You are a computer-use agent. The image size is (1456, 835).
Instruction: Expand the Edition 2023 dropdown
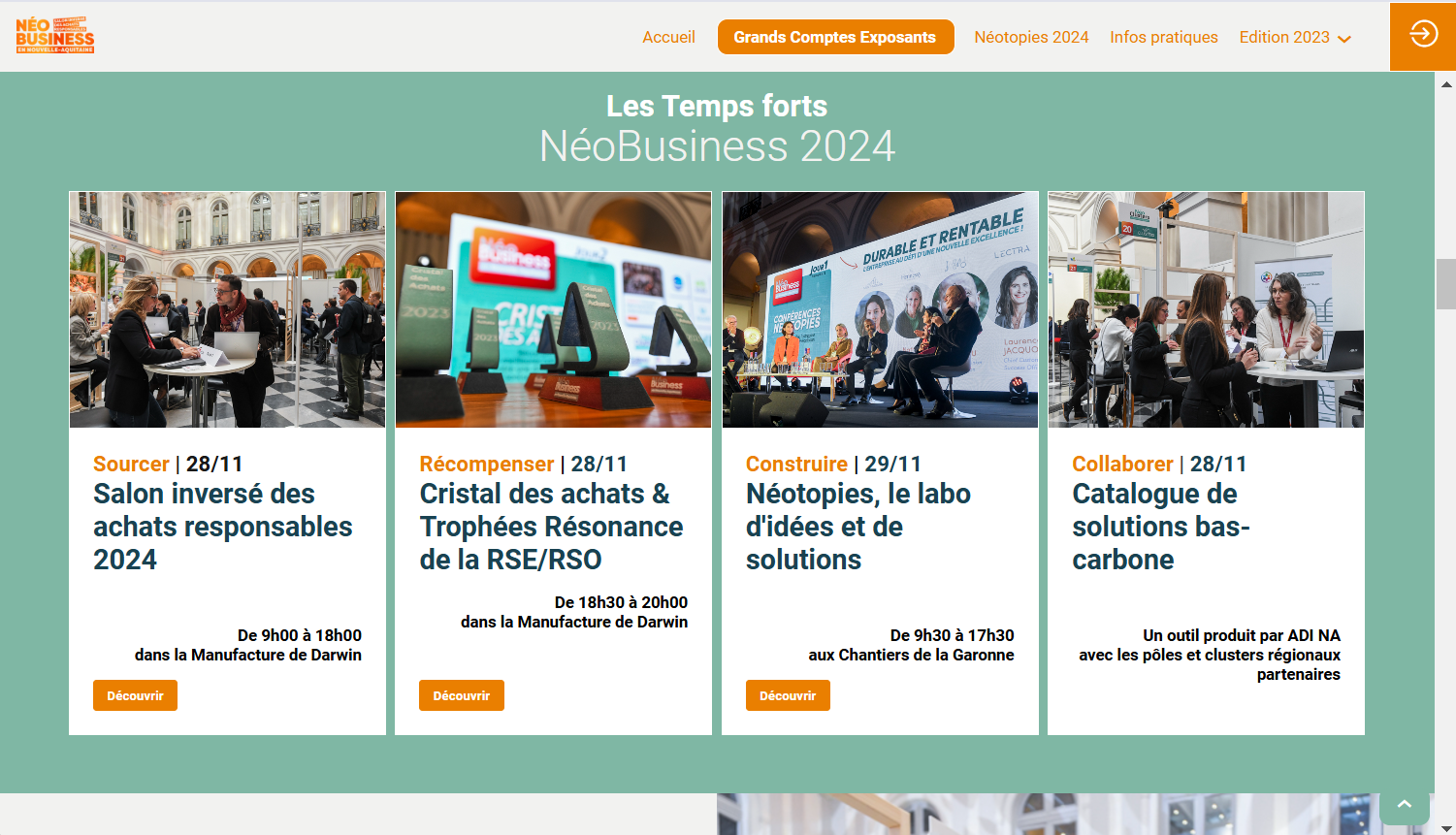pyautogui.click(x=1295, y=37)
